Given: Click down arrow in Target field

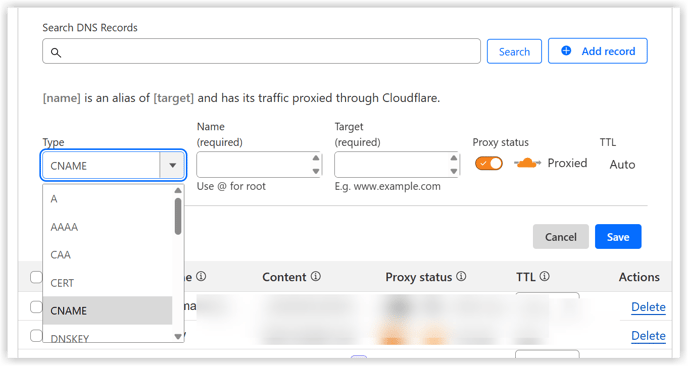Looking at the screenshot, I should [x=454, y=172].
